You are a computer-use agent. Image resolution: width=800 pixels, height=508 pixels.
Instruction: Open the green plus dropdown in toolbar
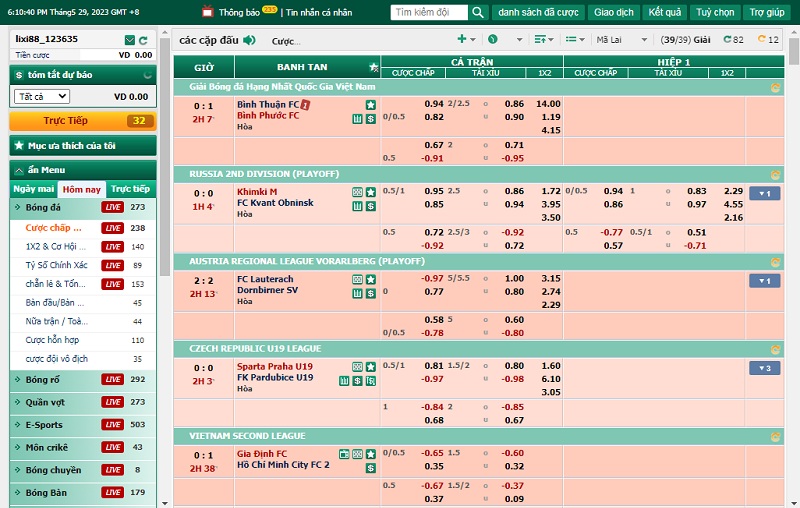pyautogui.click(x=466, y=39)
